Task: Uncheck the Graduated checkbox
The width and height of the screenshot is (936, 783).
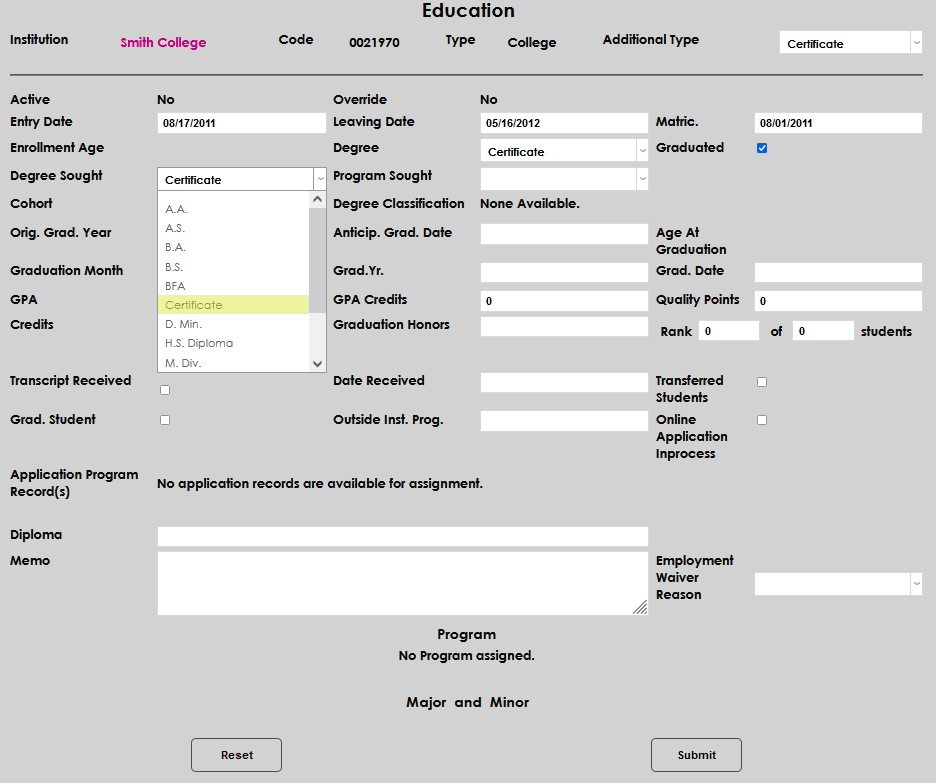Action: [762, 148]
